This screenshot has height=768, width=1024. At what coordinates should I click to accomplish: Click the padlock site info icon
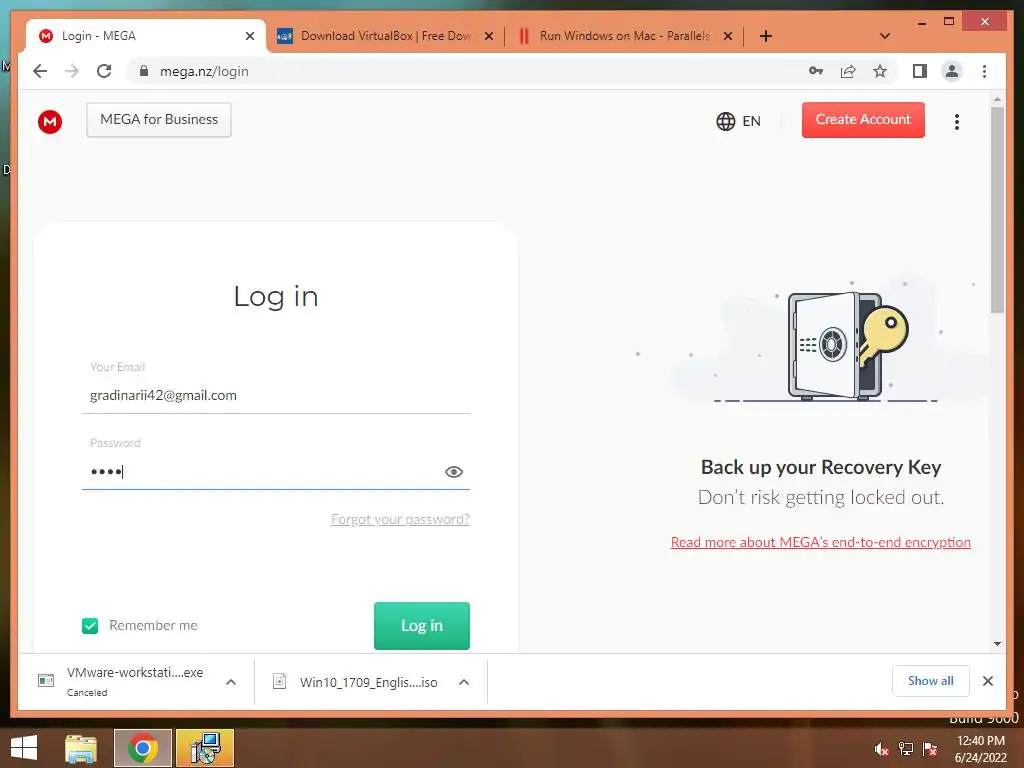point(144,71)
